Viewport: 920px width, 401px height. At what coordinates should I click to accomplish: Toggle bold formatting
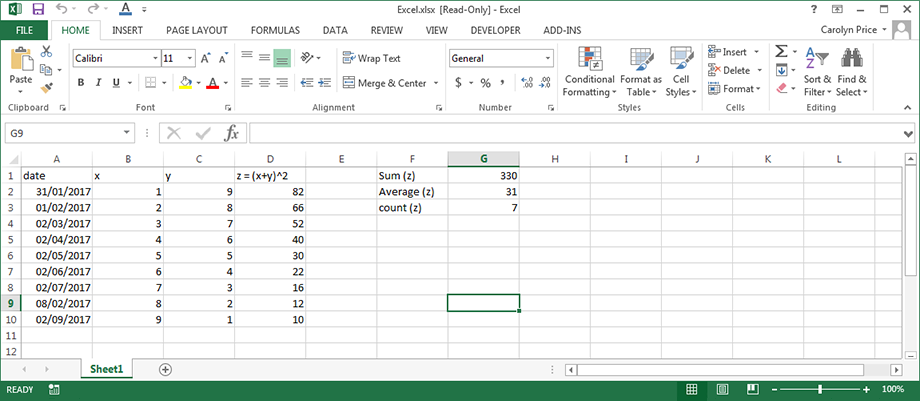[81, 83]
